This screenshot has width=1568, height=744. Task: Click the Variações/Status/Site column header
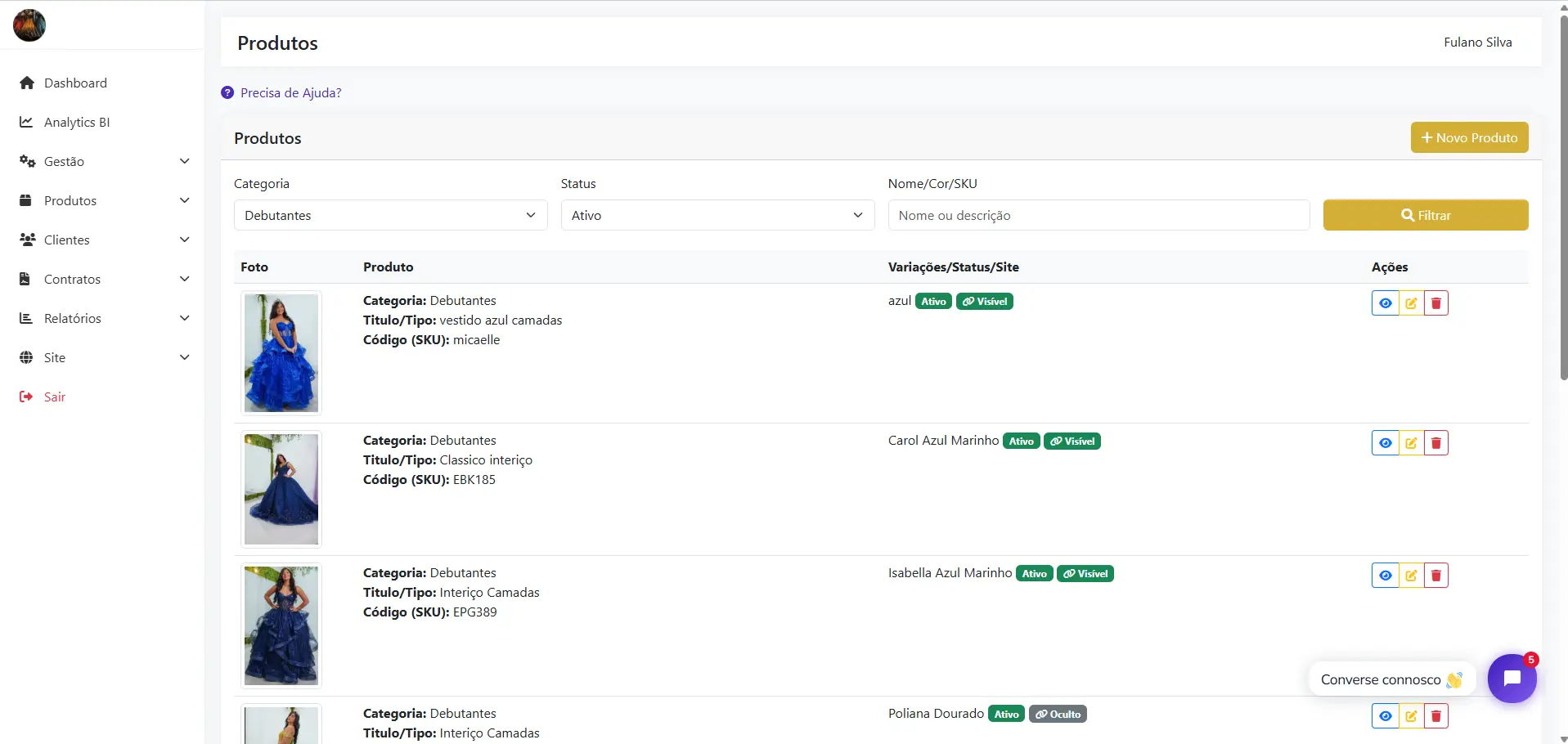point(954,267)
